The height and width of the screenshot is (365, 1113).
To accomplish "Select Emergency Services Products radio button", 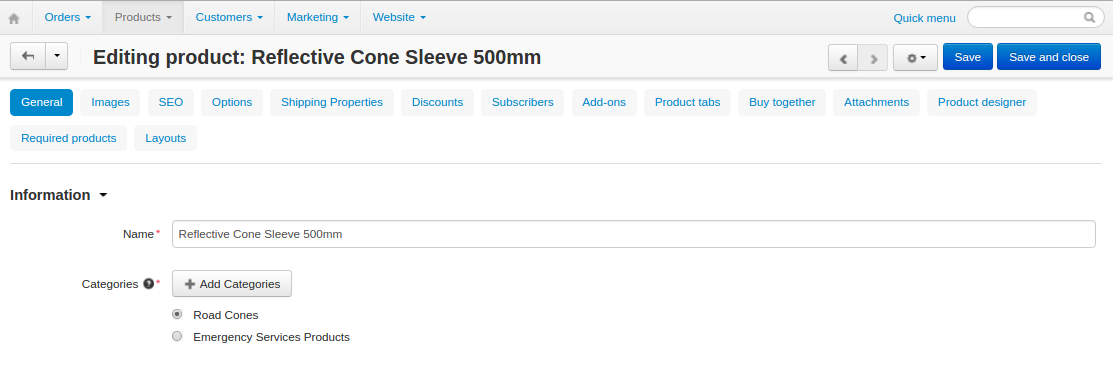I will point(177,337).
